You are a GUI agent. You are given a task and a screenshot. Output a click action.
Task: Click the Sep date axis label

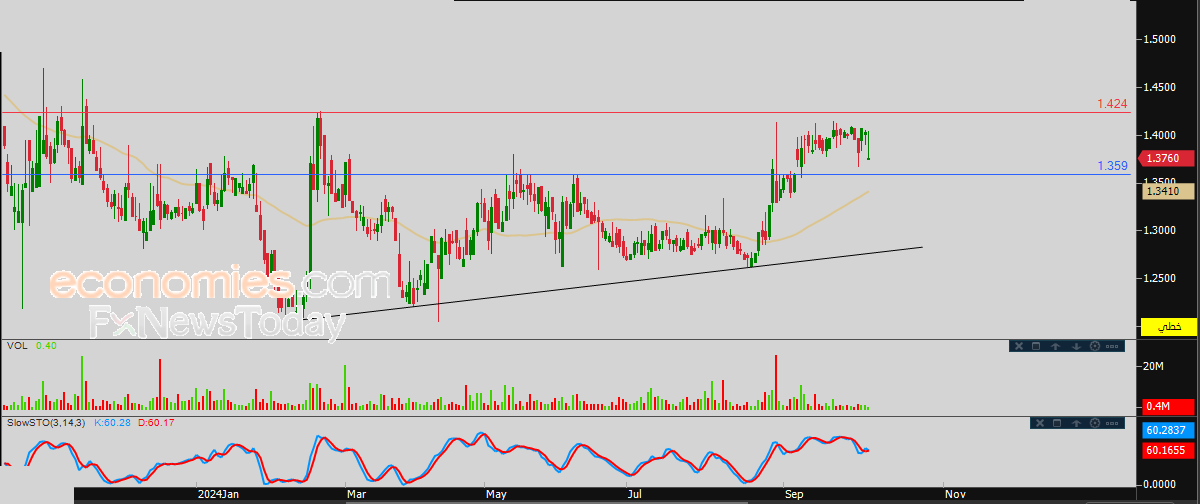coord(795,494)
